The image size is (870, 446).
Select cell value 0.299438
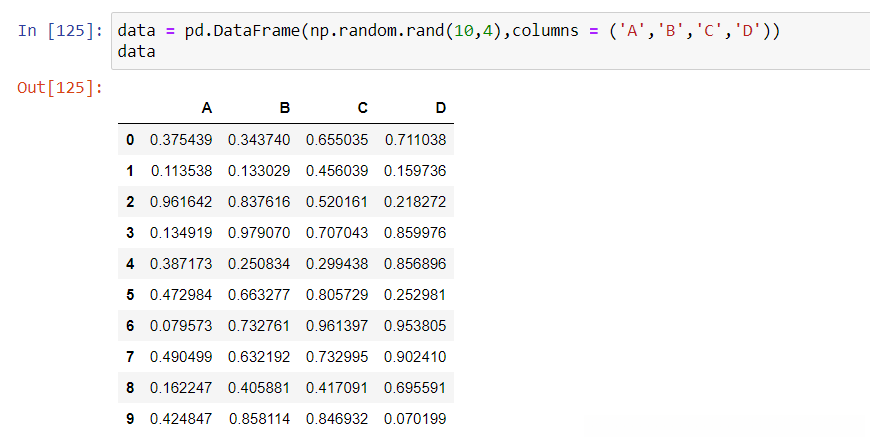pyautogui.click(x=337, y=264)
